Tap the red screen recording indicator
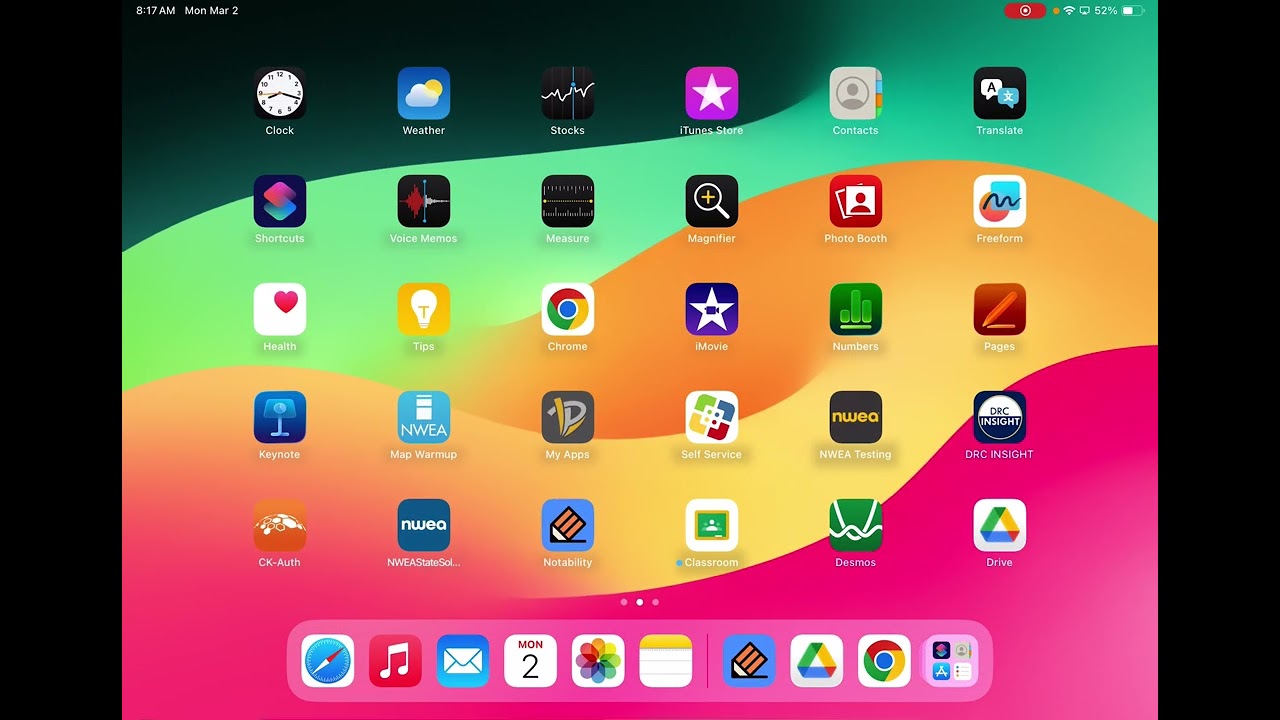1280x720 pixels. point(1025,10)
